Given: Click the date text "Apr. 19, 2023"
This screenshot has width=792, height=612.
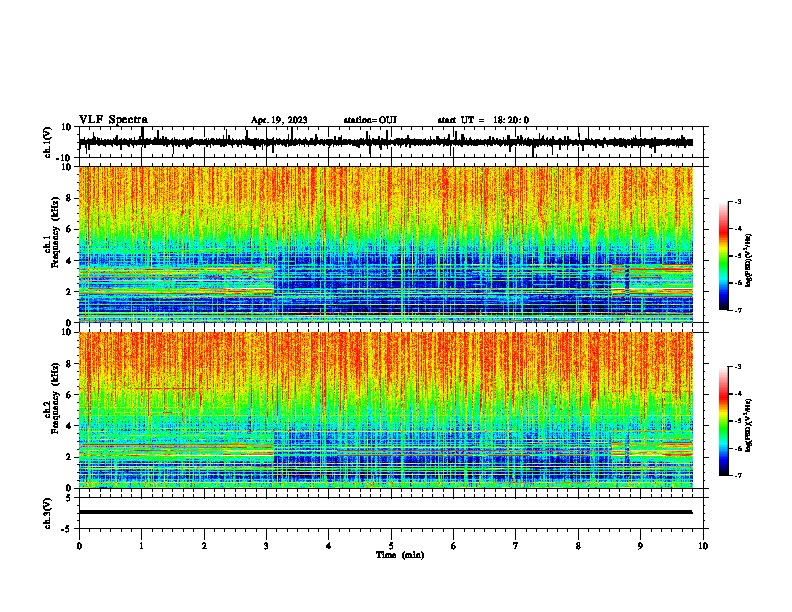Looking at the screenshot, I should coord(279,120).
